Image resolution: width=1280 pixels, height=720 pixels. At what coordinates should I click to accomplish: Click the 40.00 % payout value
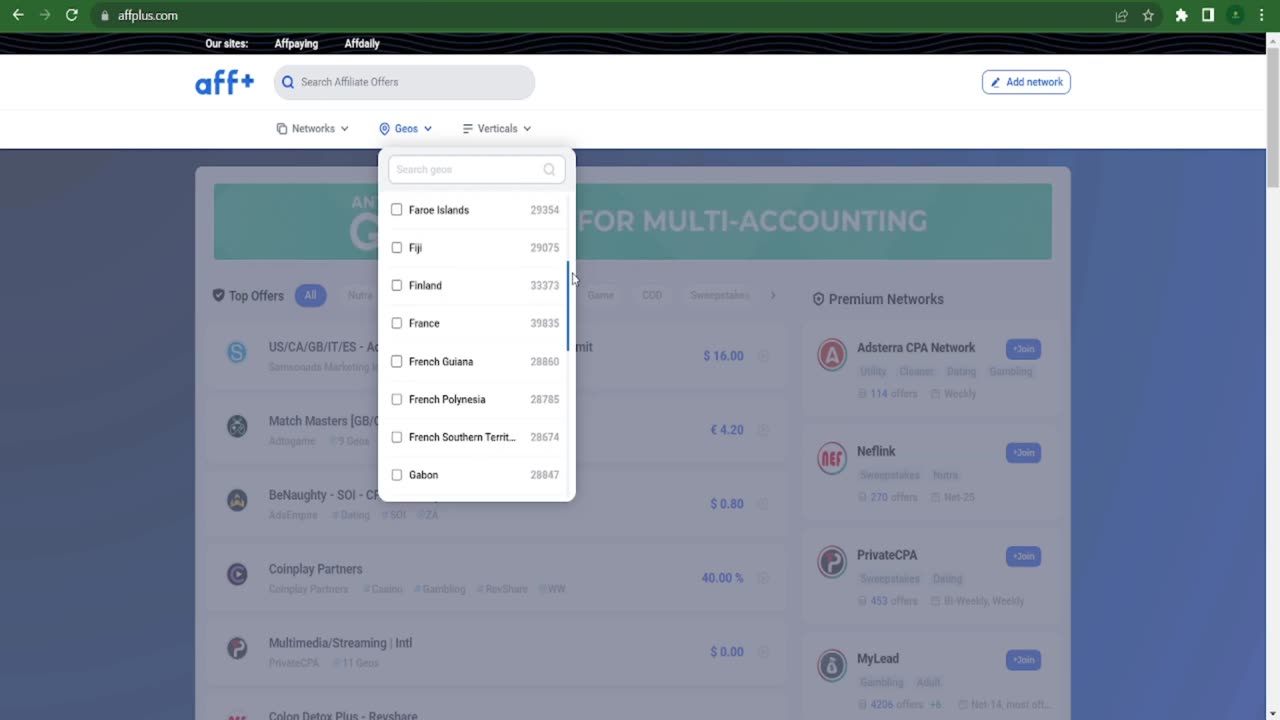722,578
